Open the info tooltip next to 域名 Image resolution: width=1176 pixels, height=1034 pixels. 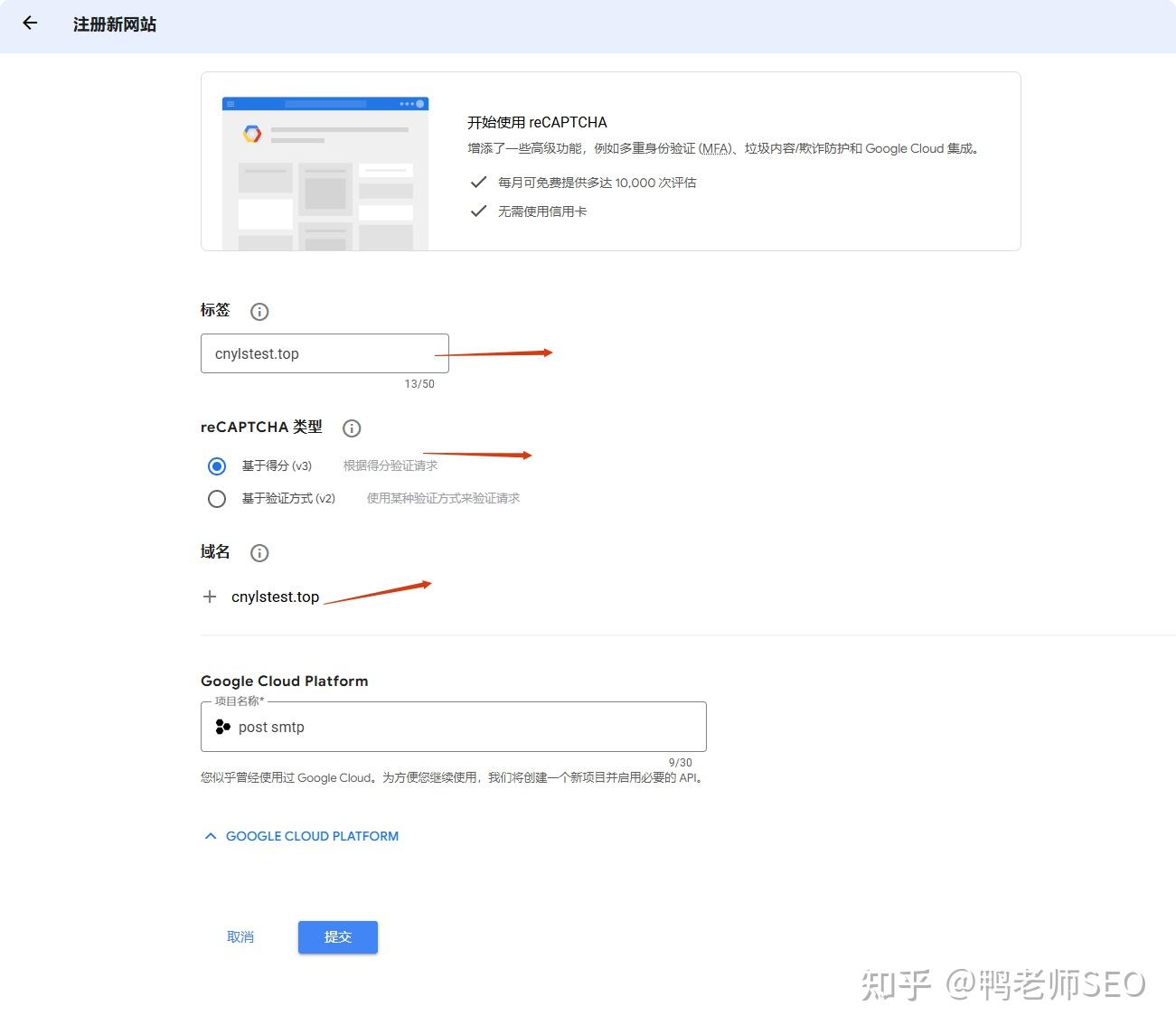point(259,553)
